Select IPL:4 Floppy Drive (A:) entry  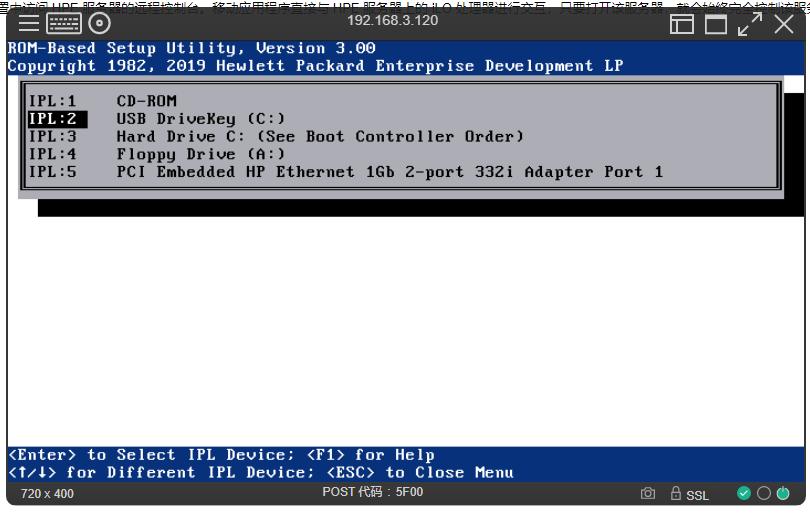pos(157,154)
